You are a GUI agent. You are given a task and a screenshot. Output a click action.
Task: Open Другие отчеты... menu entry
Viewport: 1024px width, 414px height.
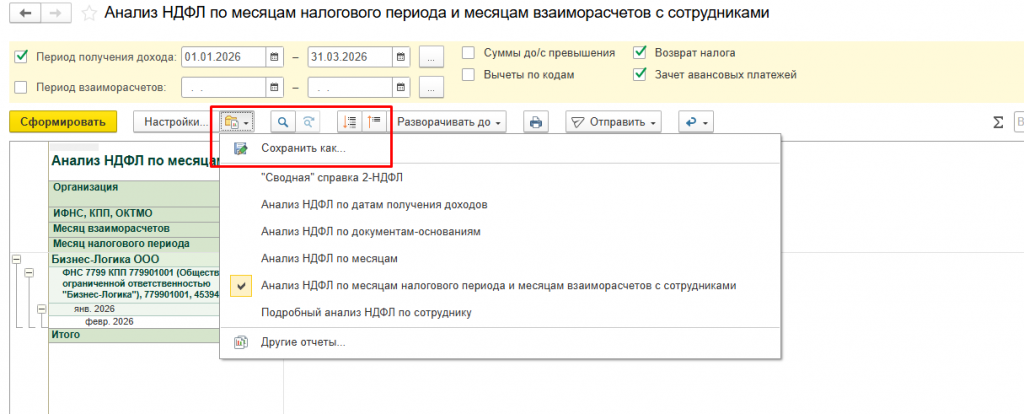coord(500,342)
